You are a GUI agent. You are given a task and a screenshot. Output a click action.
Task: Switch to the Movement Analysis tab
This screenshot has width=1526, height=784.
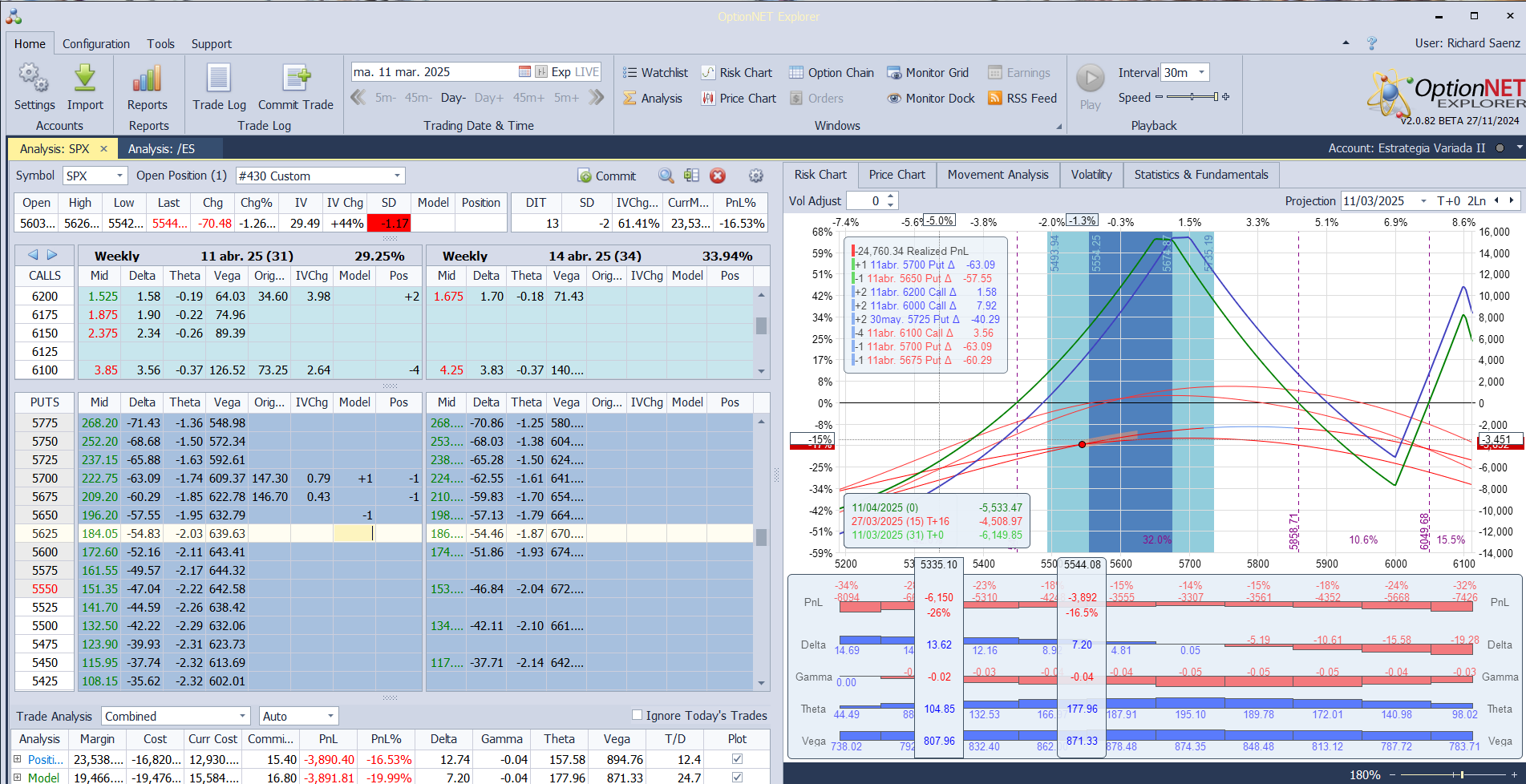998,175
